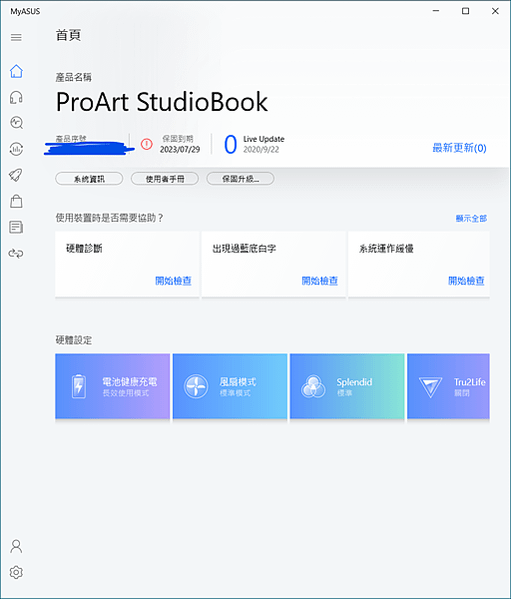The image size is (511, 599).
Task: Open 電池健康充電 battery charging tile
Action: pyautogui.click(x=113, y=386)
